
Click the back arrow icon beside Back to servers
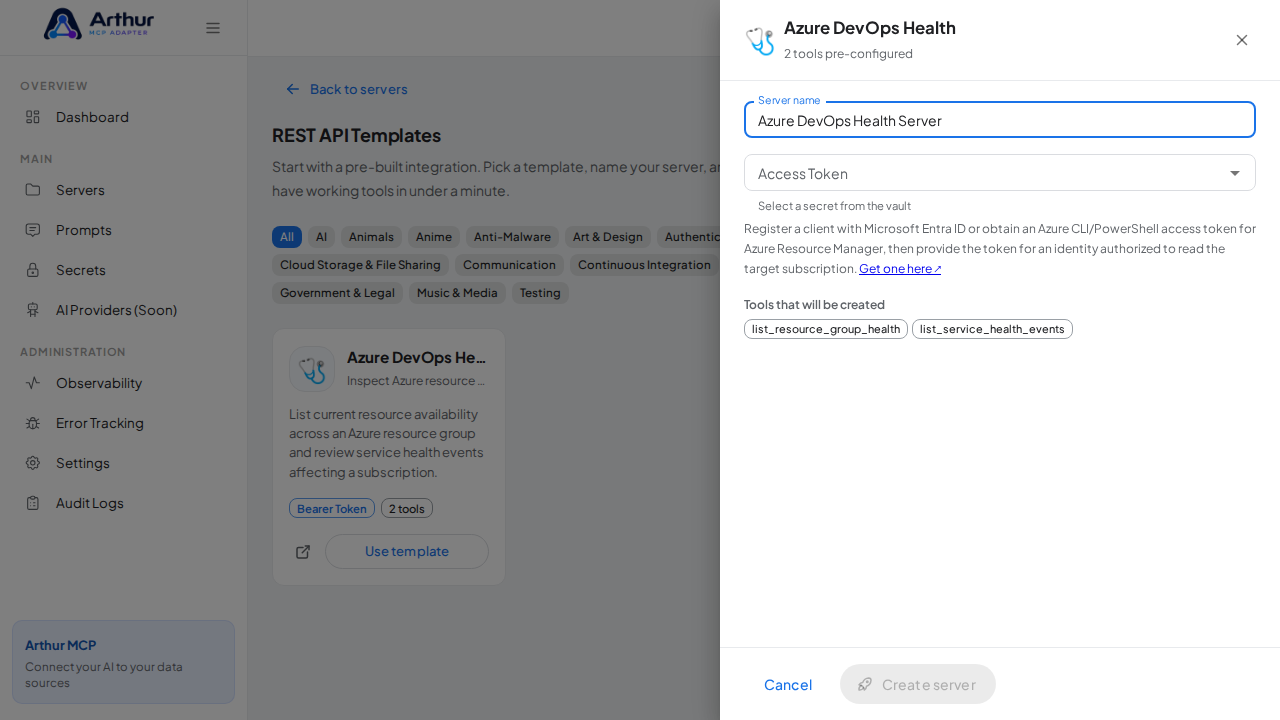click(x=293, y=89)
